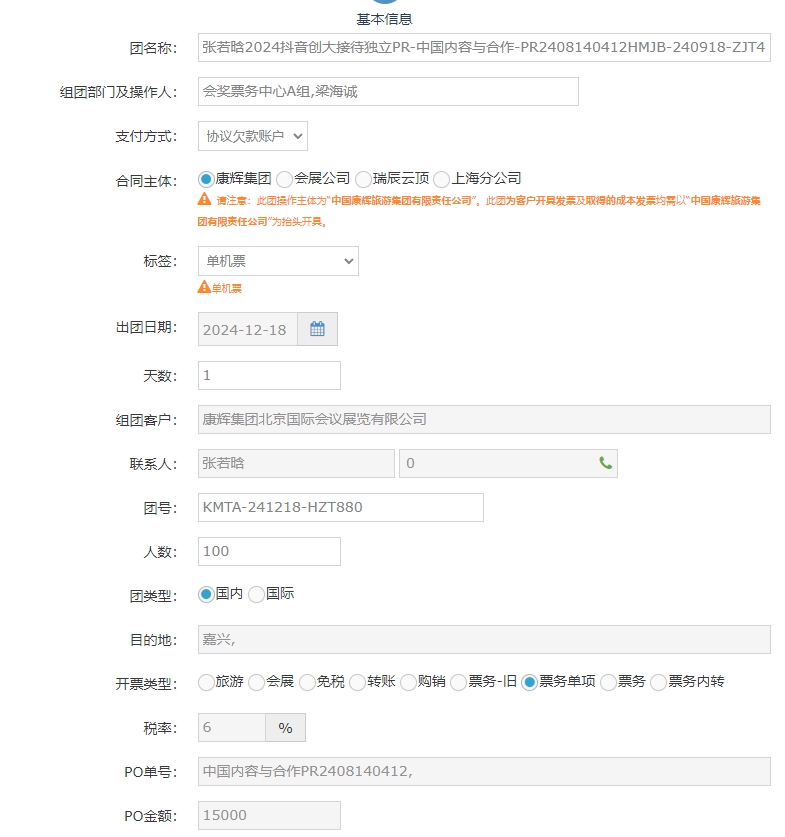Choose 瑞辰云顶 as contract entity
The width and height of the screenshot is (785, 837).
pos(363,179)
